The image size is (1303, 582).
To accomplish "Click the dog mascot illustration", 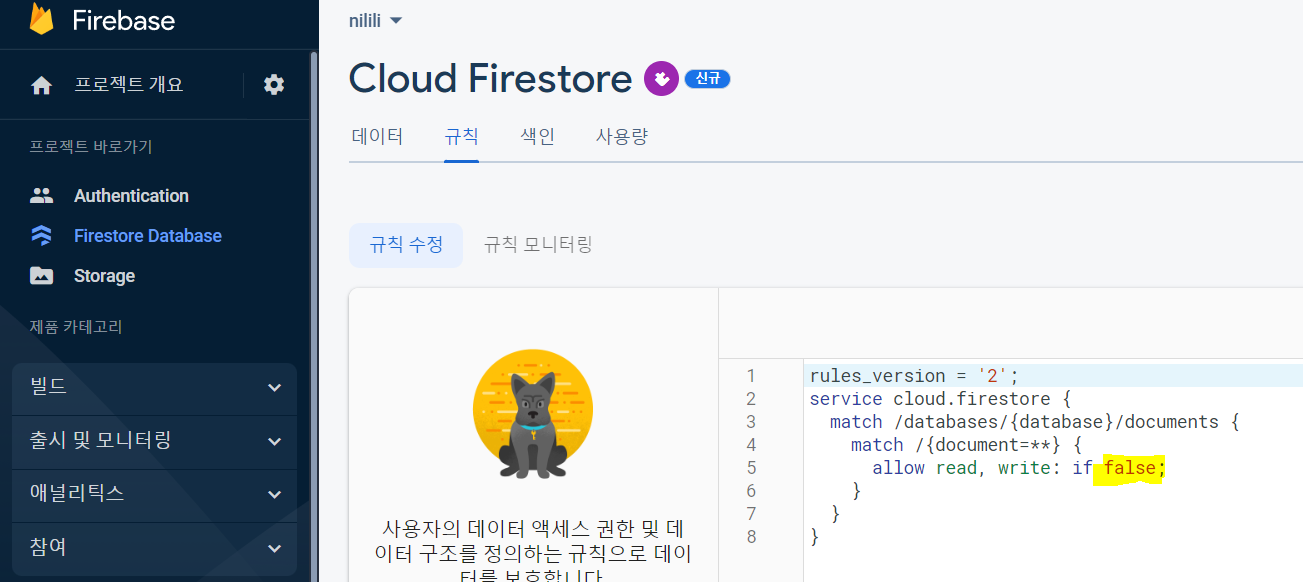I will click(533, 415).
